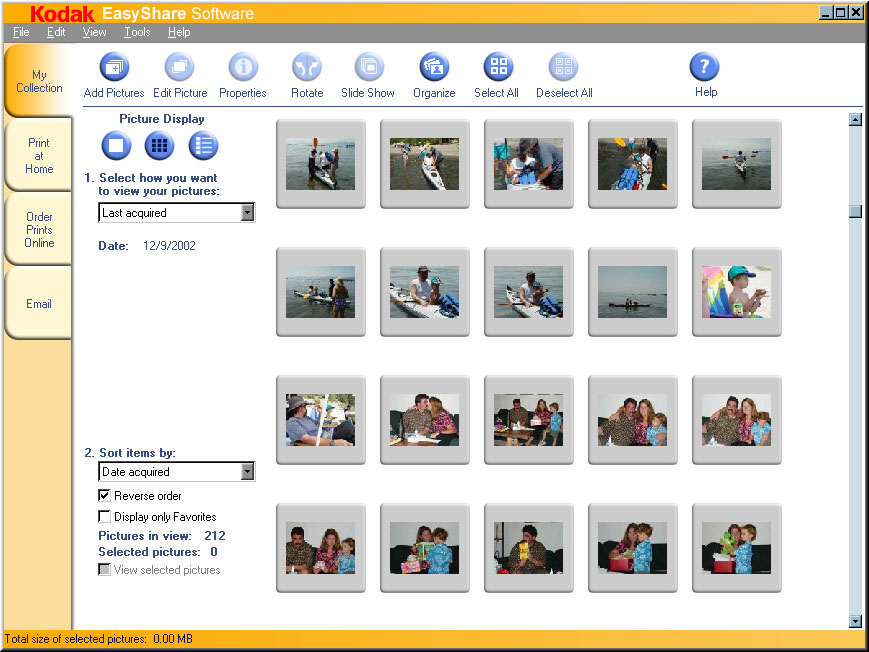Open the Edit Picture tool

[x=180, y=68]
